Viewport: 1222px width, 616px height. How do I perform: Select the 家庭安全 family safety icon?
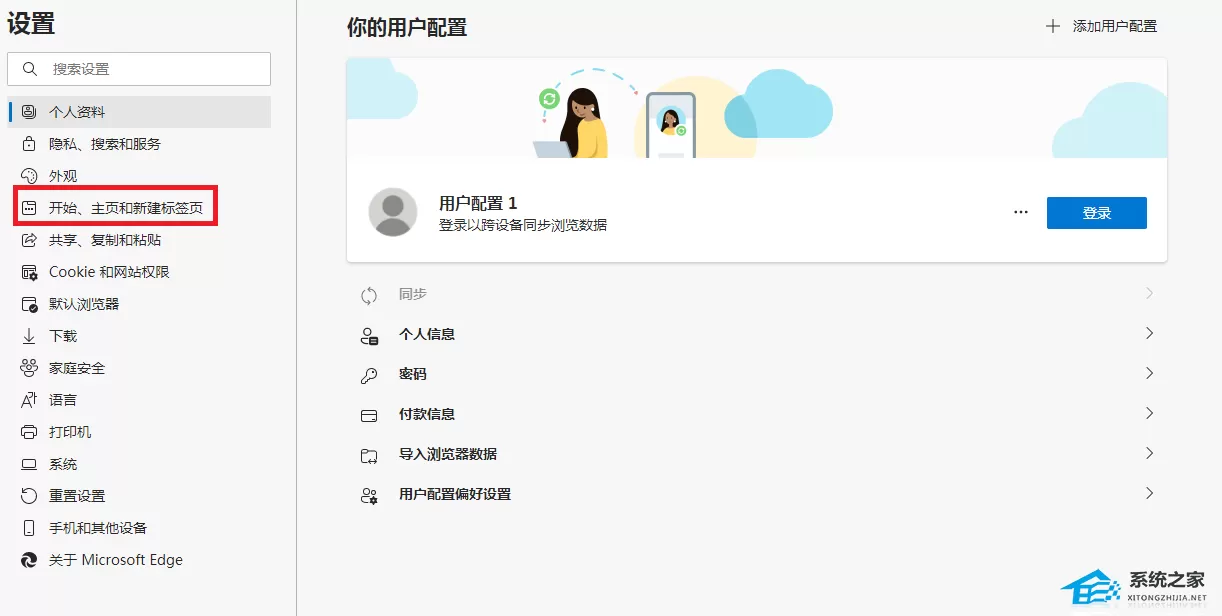[x=29, y=368]
